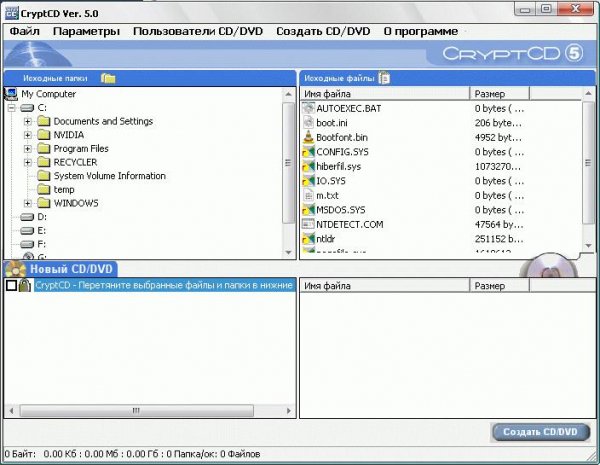Click the RECYCLER folder icon
Screen dimensions: 600x465
click(44, 162)
